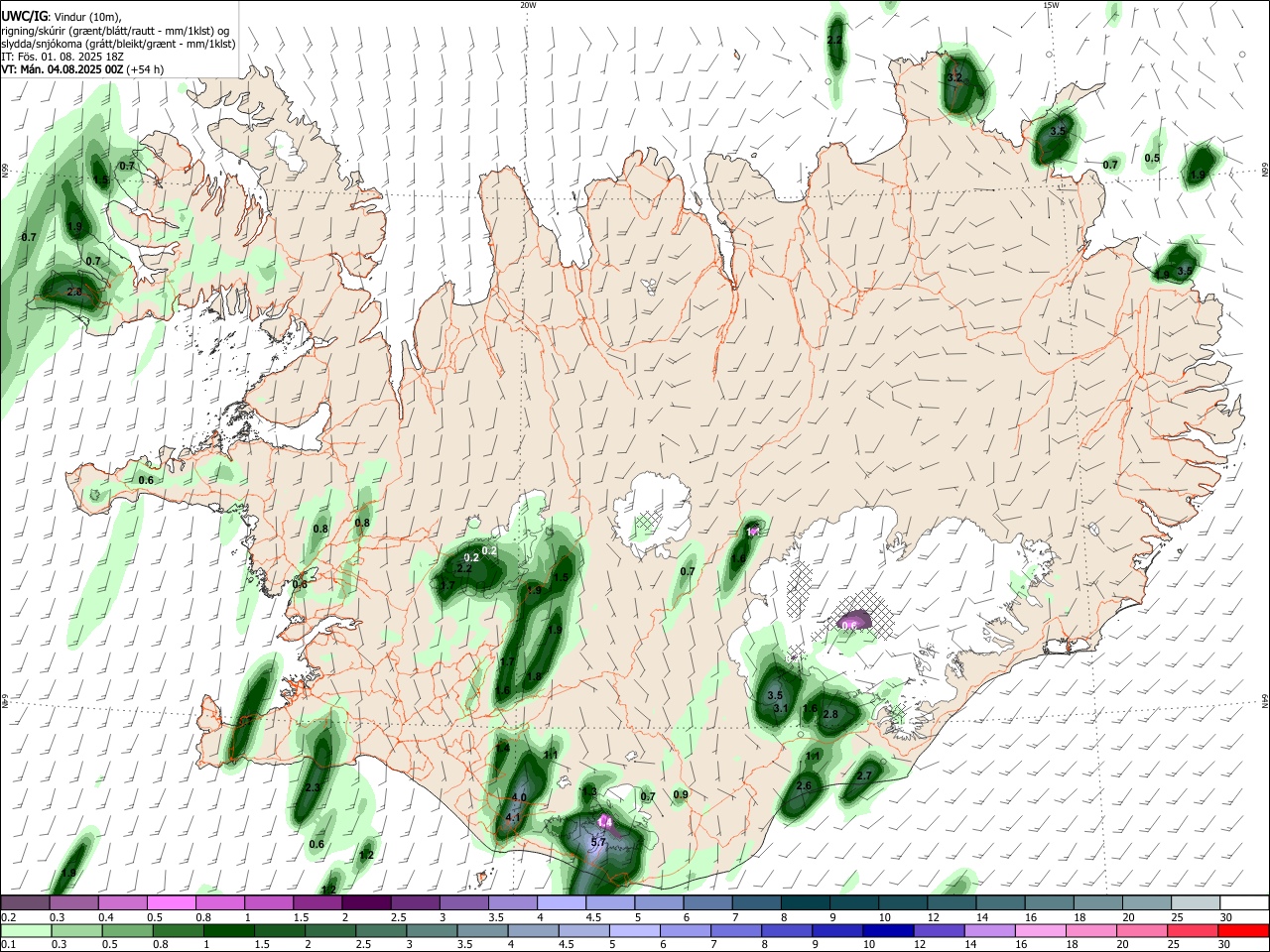Click the crimson swatch between 25 and 30 in the bottom row
1270x952 pixels.
coord(1193,931)
